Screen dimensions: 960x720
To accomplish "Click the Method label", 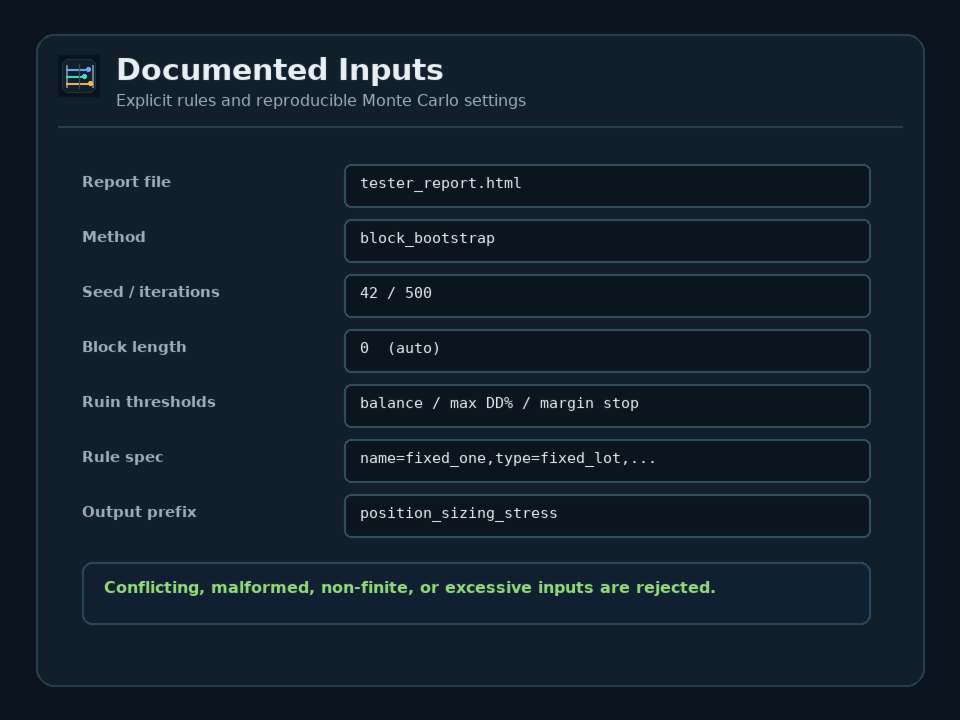I will (114, 237).
